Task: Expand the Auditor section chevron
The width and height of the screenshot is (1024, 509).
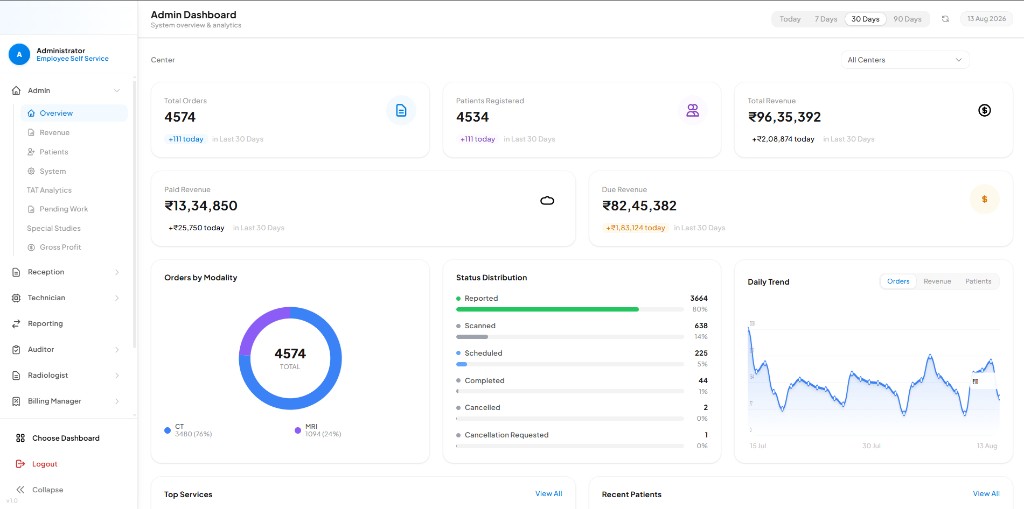Action: click(x=117, y=350)
